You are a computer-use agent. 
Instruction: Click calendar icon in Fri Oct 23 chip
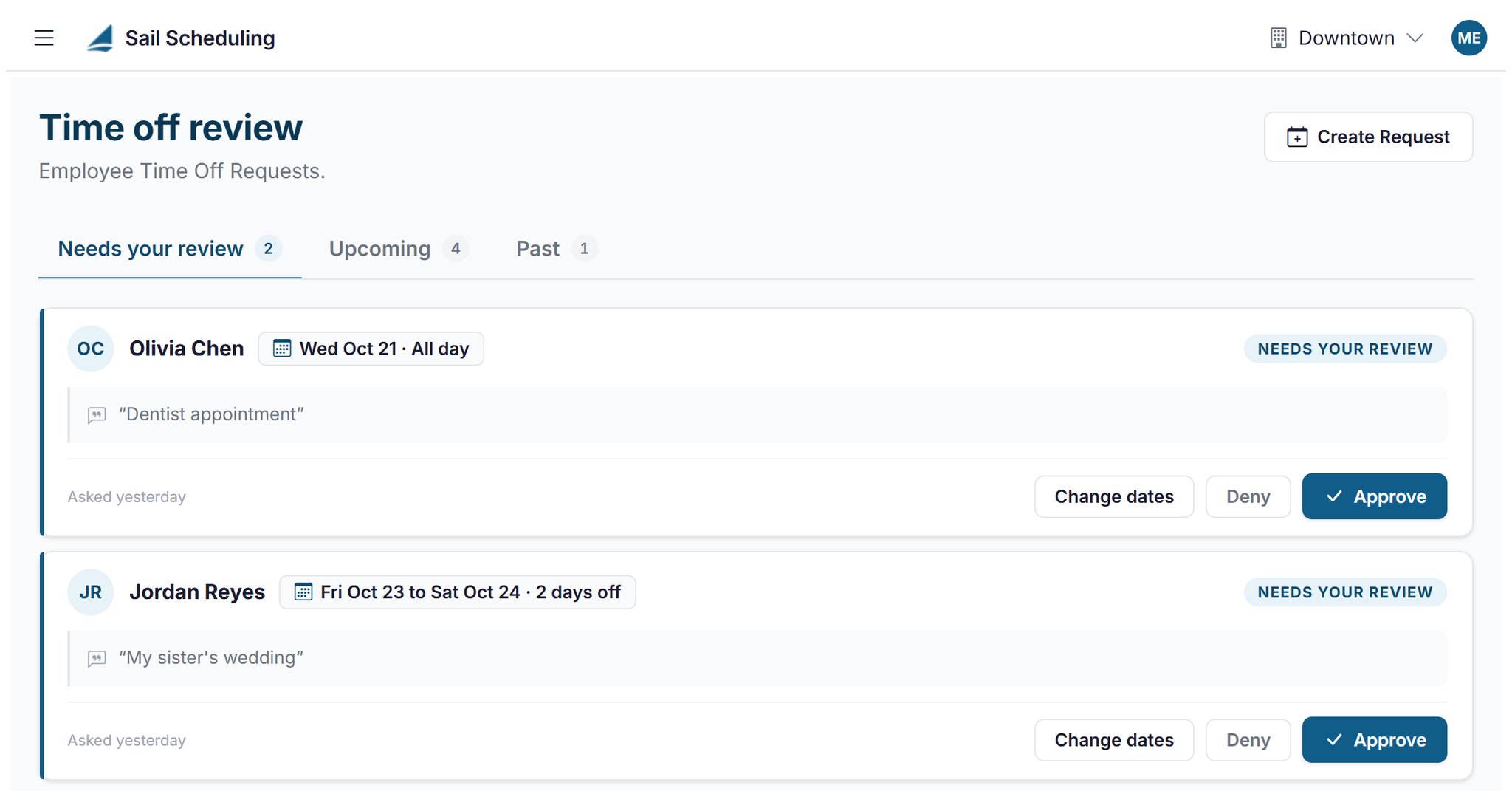(x=303, y=592)
